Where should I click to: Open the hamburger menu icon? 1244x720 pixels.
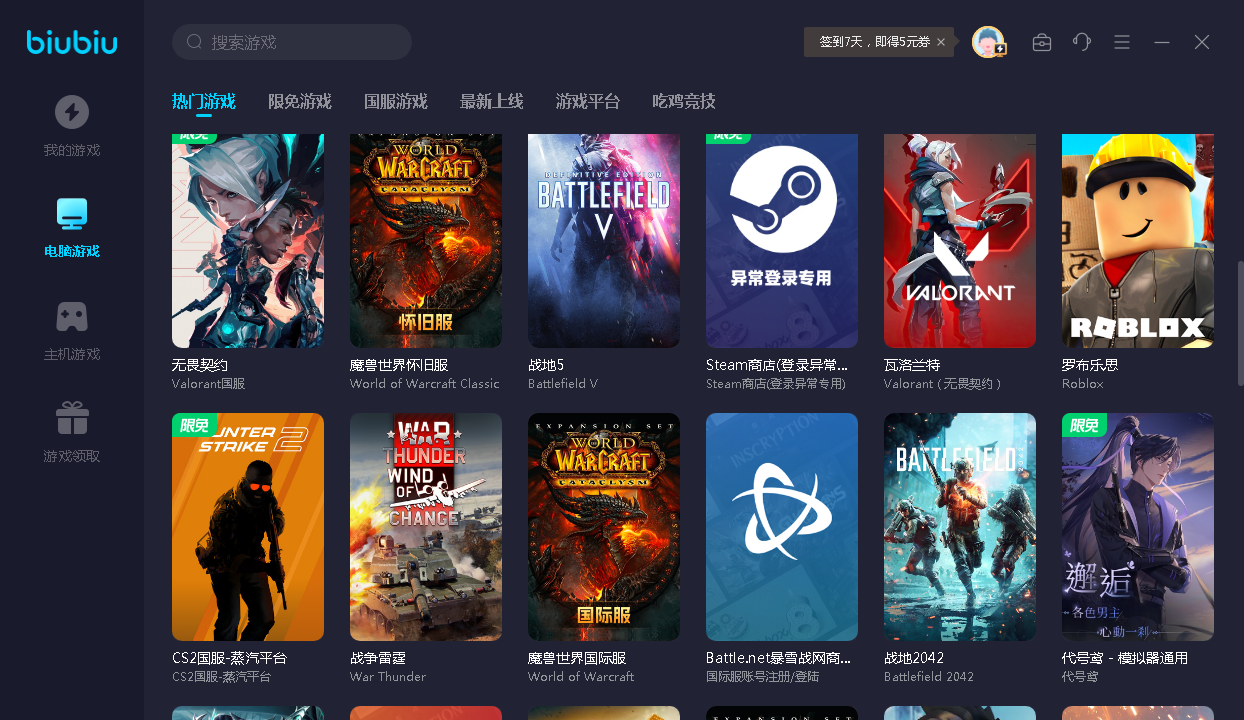click(x=1122, y=42)
